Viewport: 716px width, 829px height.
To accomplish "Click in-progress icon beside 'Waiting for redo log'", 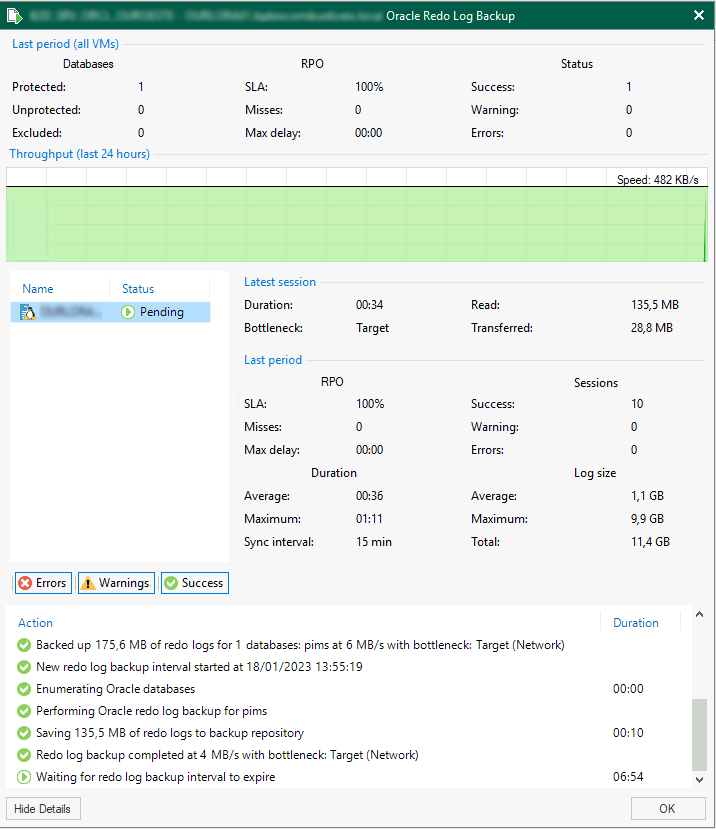I will click(x=24, y=777).
